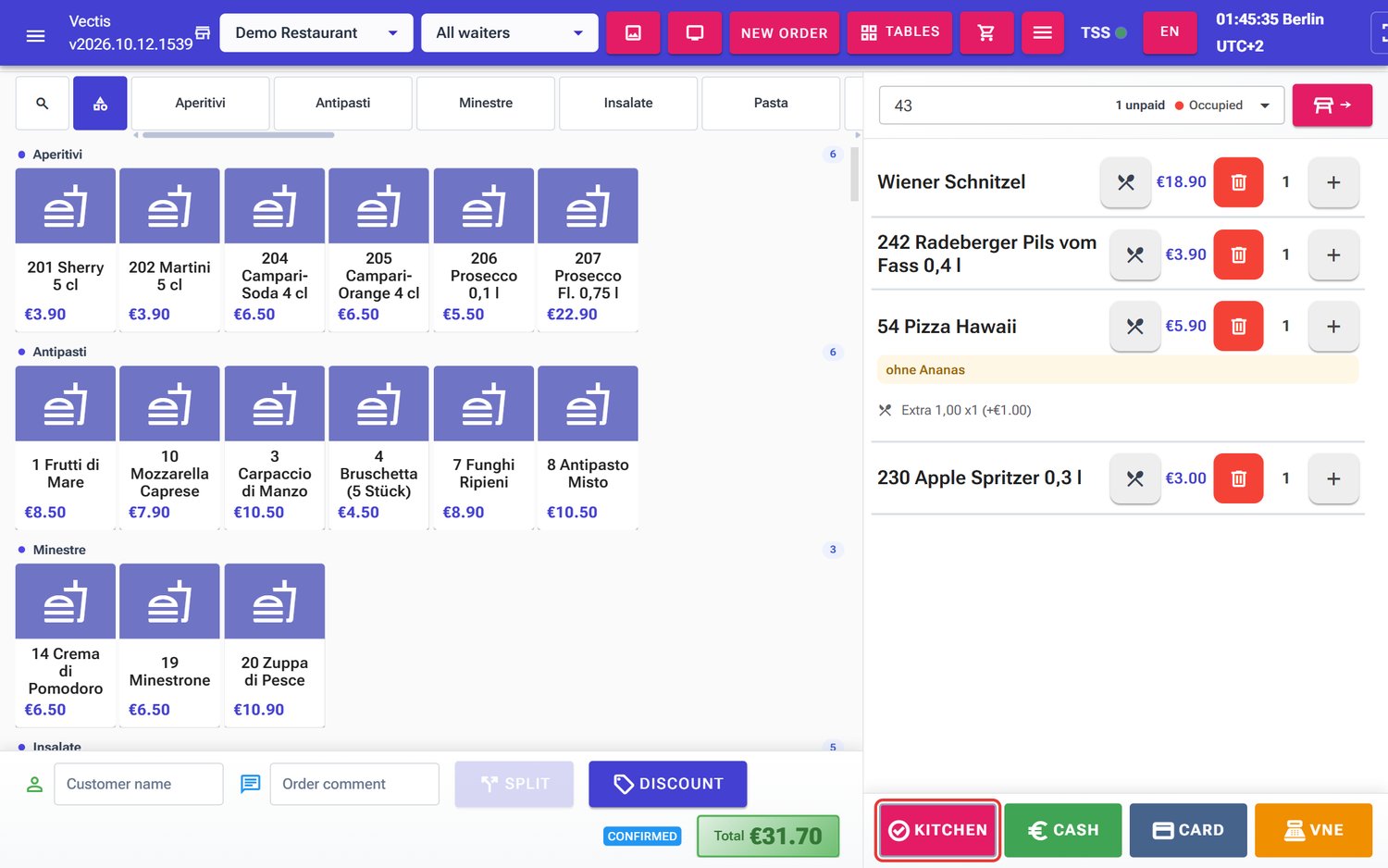Select the Minestre category tab
Screen dimensions: 1388x868
(486, 103)
